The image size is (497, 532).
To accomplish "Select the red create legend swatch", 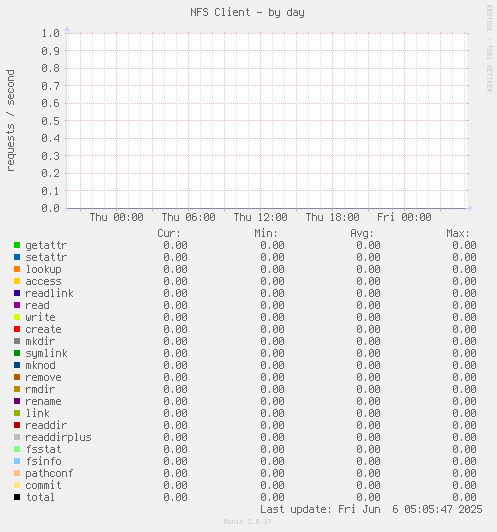I will click(17, 329).
